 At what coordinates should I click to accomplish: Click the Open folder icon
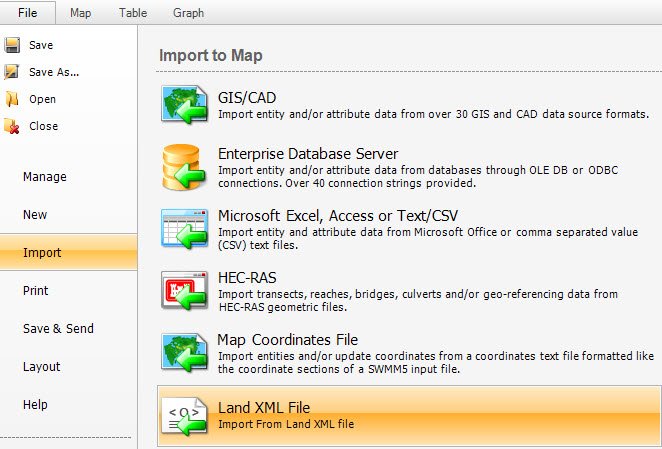click(x=12, y=99)
